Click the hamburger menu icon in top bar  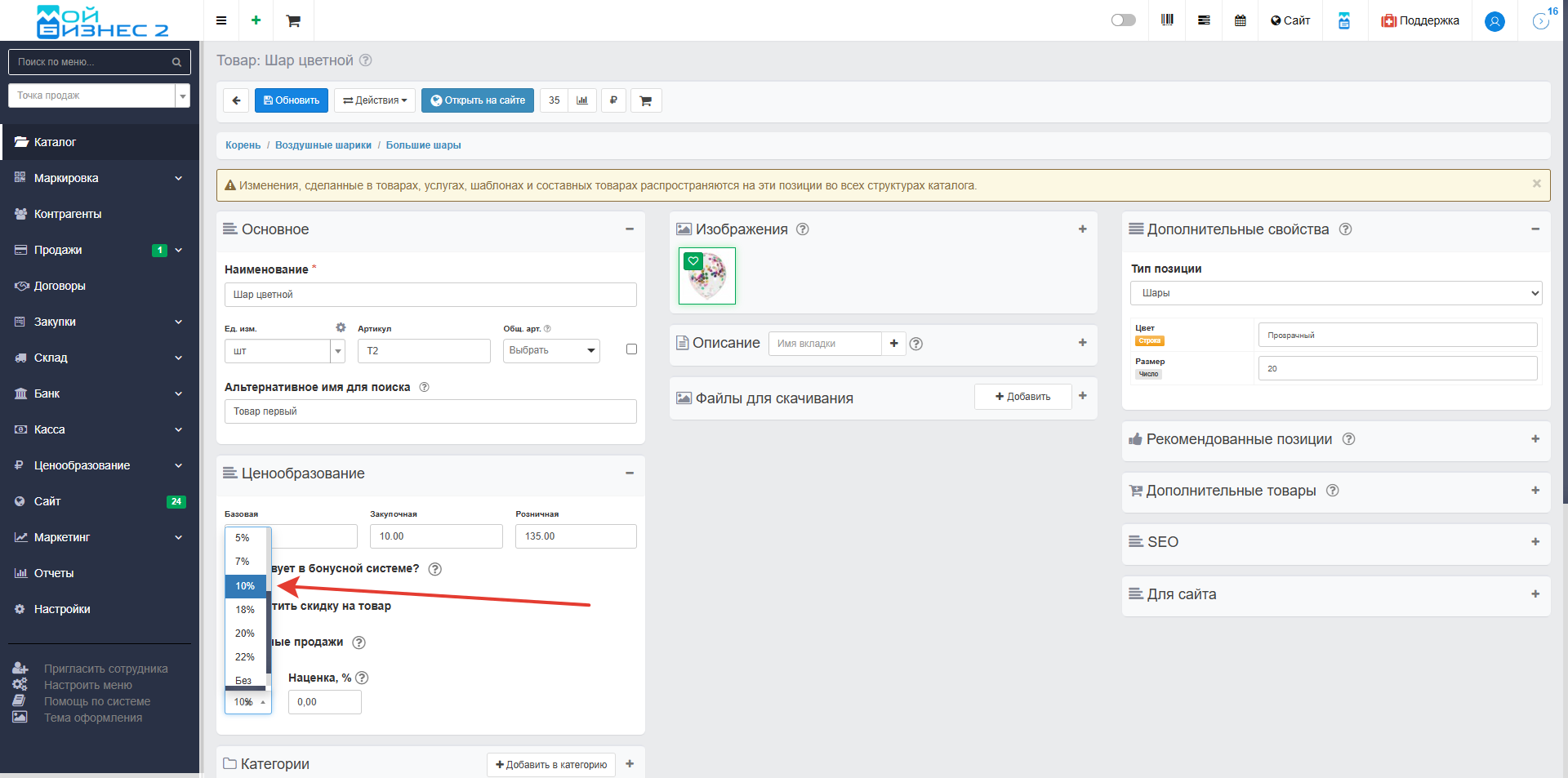coord(221,20)
